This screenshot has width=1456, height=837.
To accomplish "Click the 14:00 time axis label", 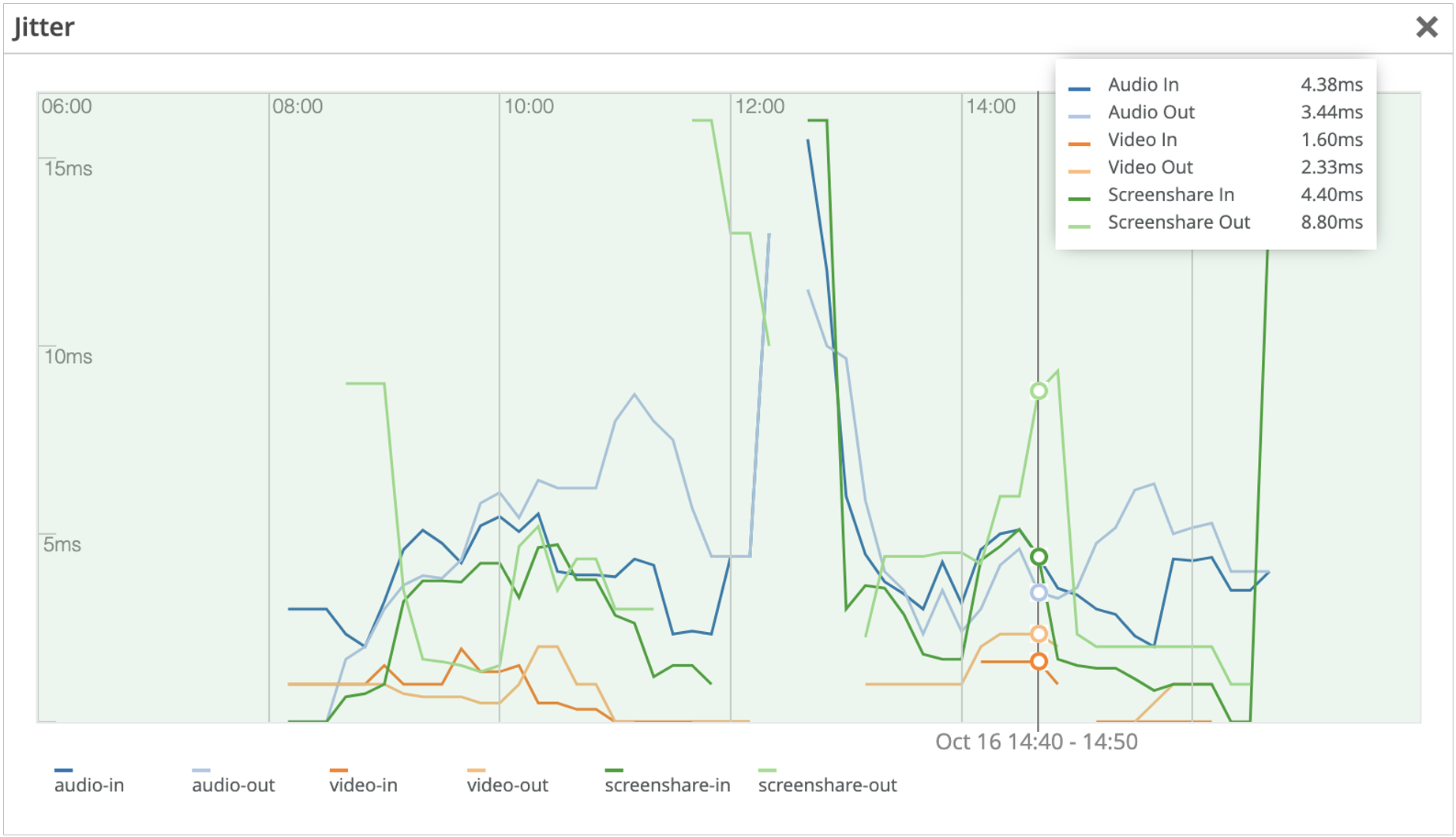I will [x=990, y=106].
